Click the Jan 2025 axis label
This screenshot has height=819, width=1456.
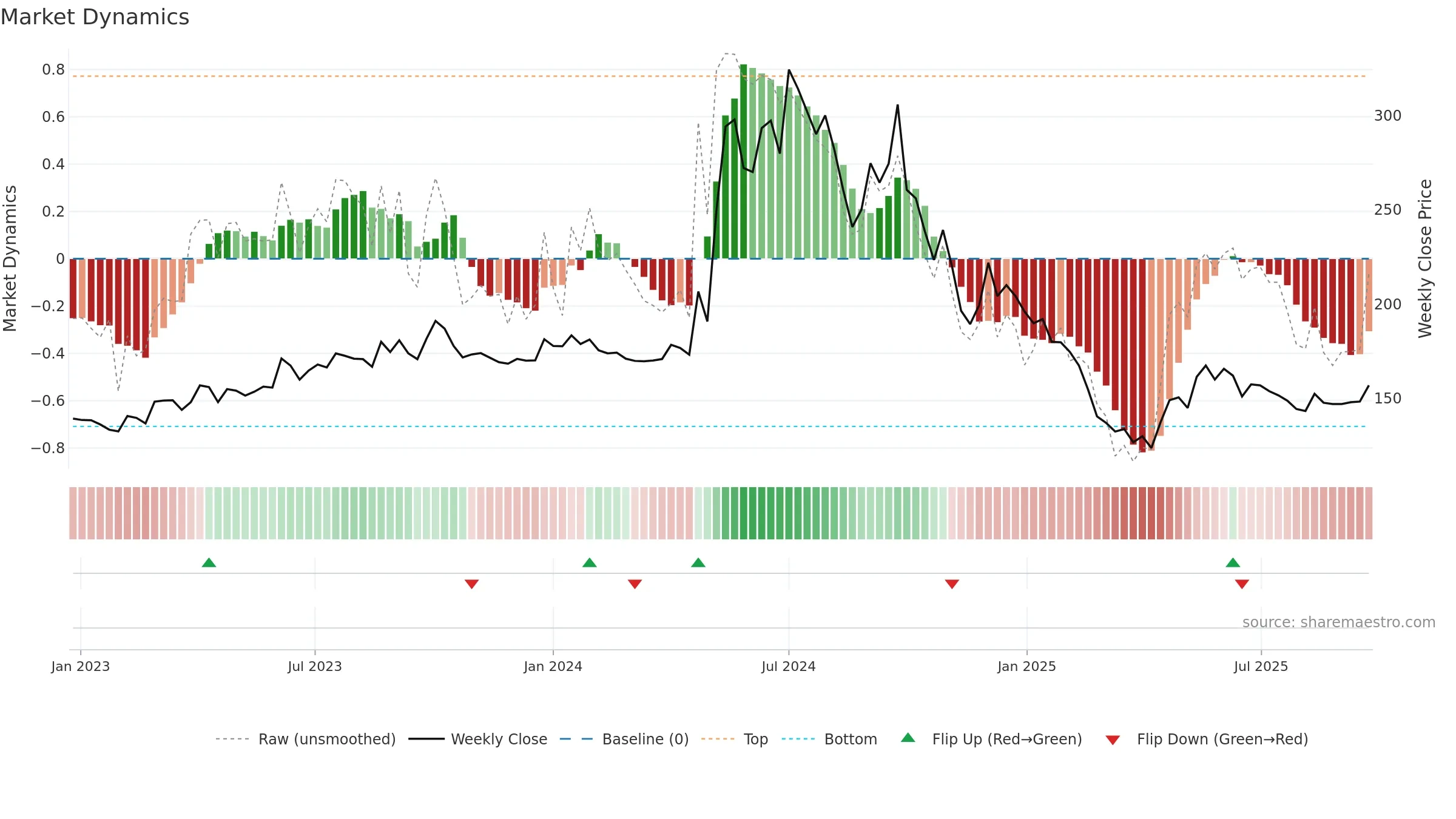(x=1026, y=666)
